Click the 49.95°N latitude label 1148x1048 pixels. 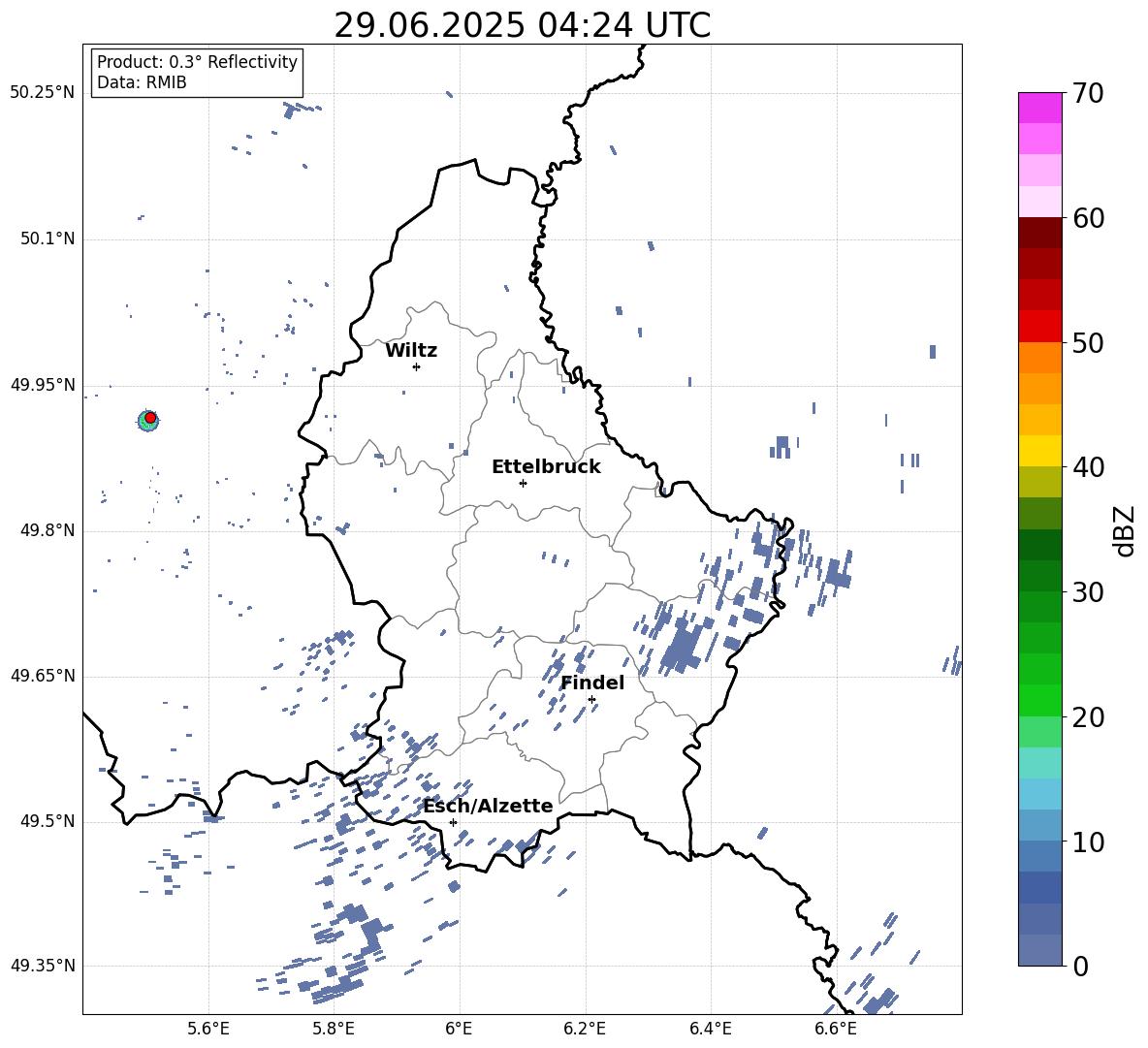click(x=43, y=385)
